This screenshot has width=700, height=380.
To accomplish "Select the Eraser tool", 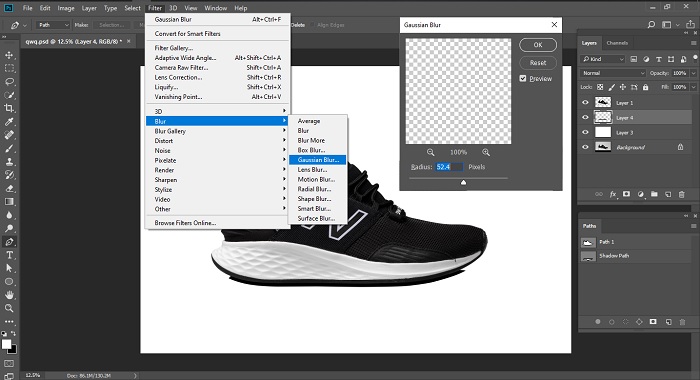I will (x=9, y=188).
